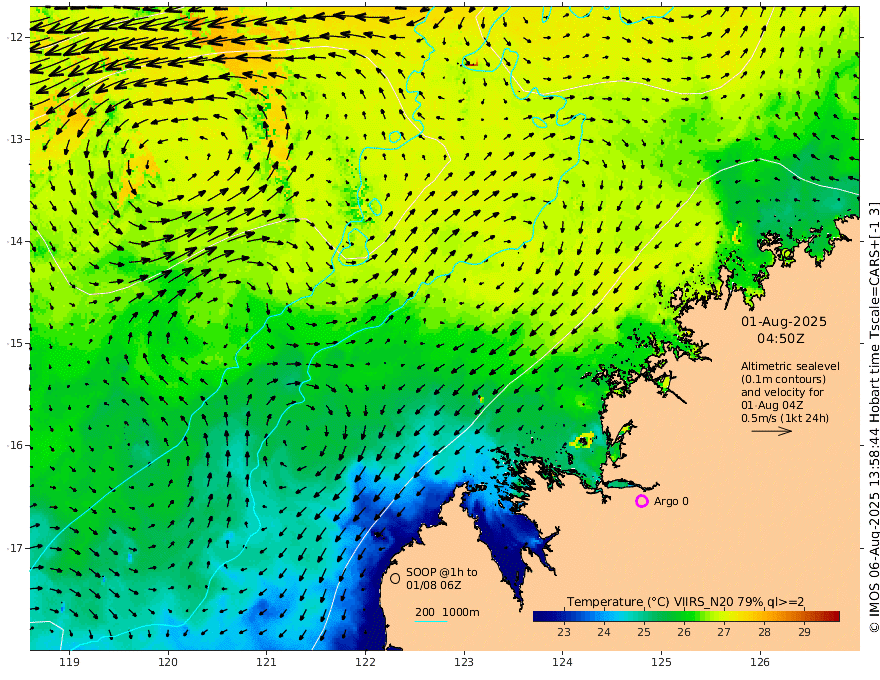Screen dimensions: 880x680
Task: Click the longitude 122 axis label
Action: click(x=365, y=662)
